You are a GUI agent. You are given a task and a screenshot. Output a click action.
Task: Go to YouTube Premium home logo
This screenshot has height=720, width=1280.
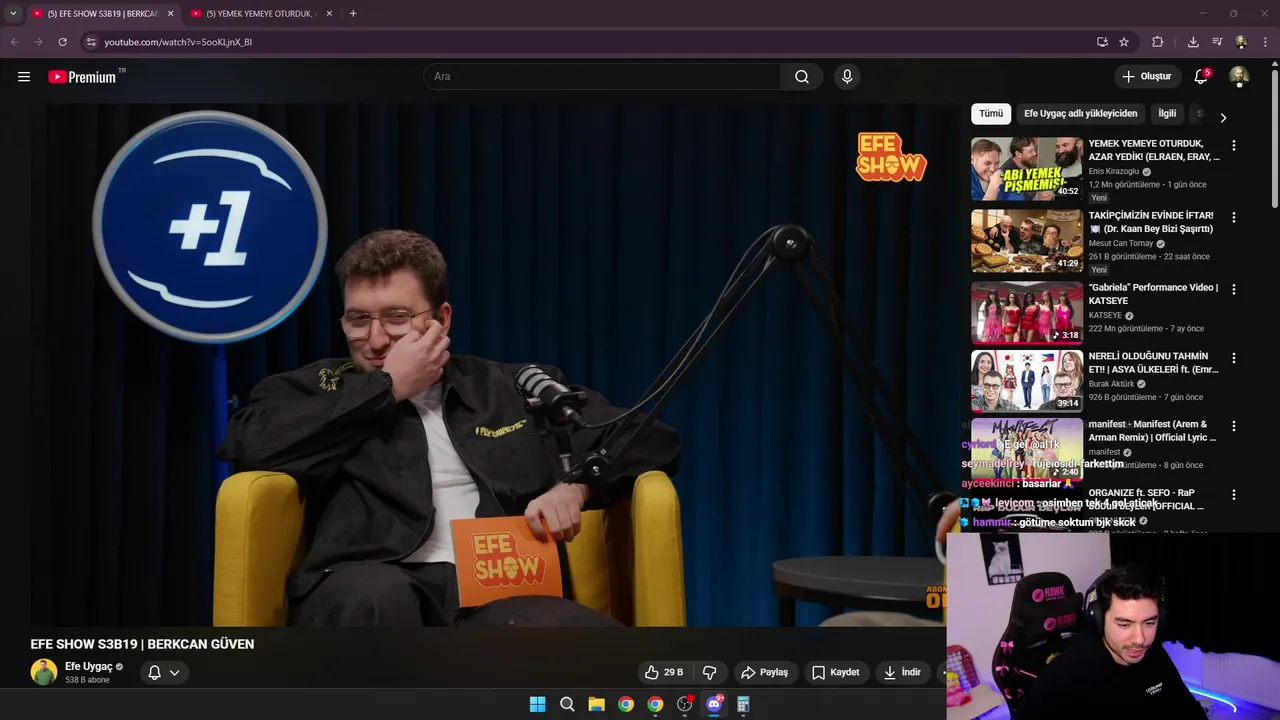82,77
